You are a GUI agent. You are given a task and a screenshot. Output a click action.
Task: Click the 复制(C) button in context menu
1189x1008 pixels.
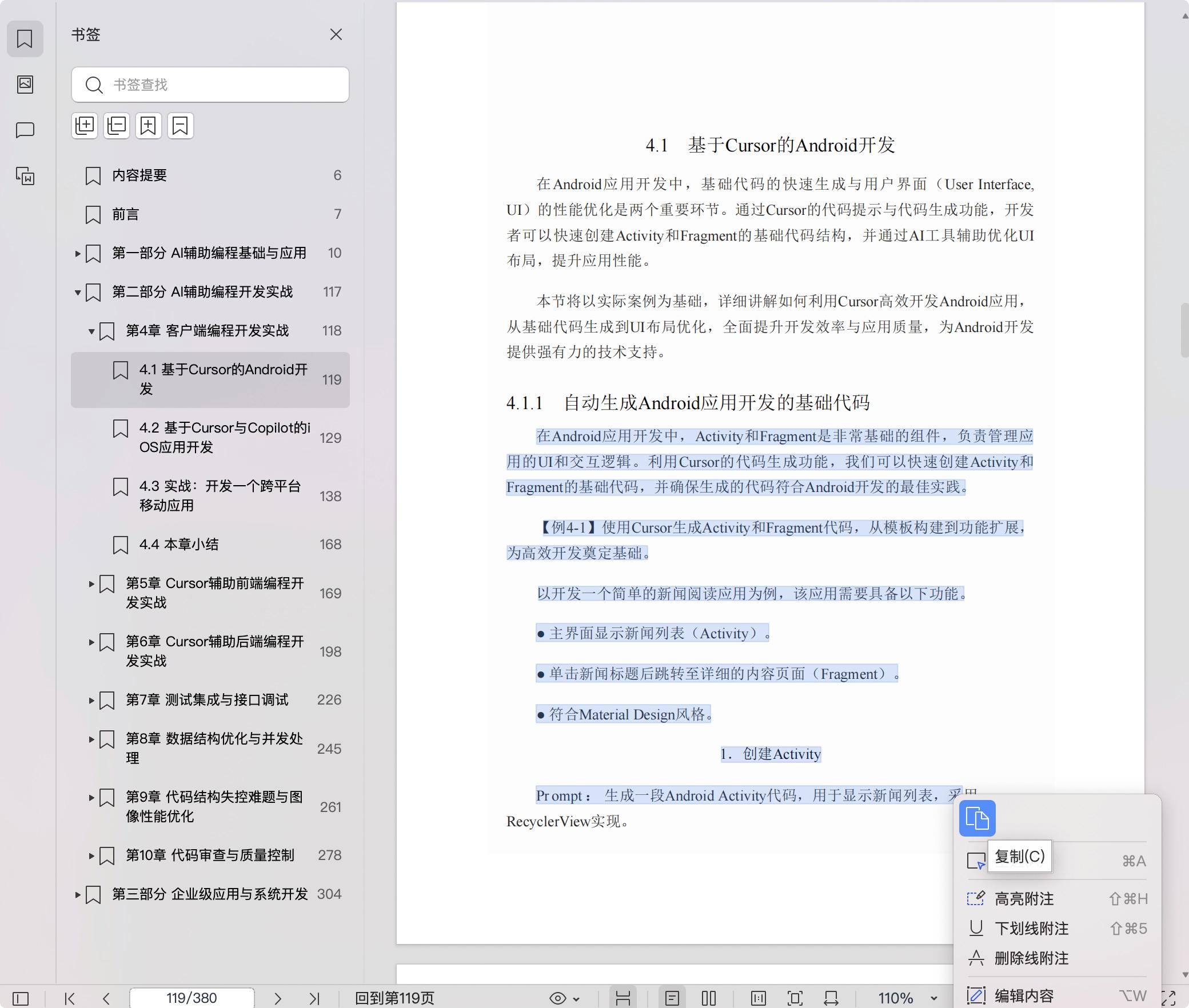(x=1021, y=856)
